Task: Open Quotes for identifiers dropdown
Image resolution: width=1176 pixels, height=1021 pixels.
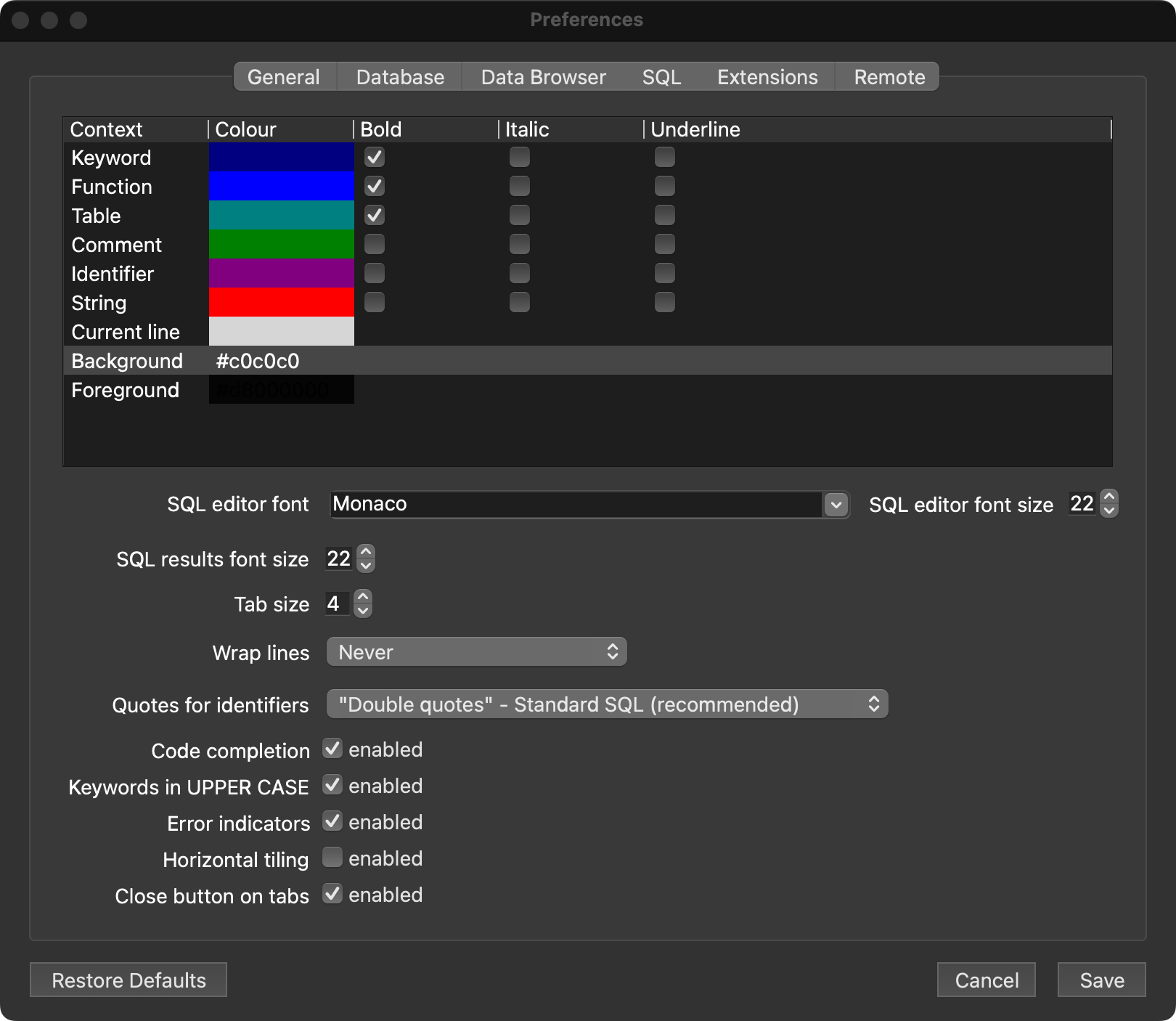Action: click(x=607, y=704)
